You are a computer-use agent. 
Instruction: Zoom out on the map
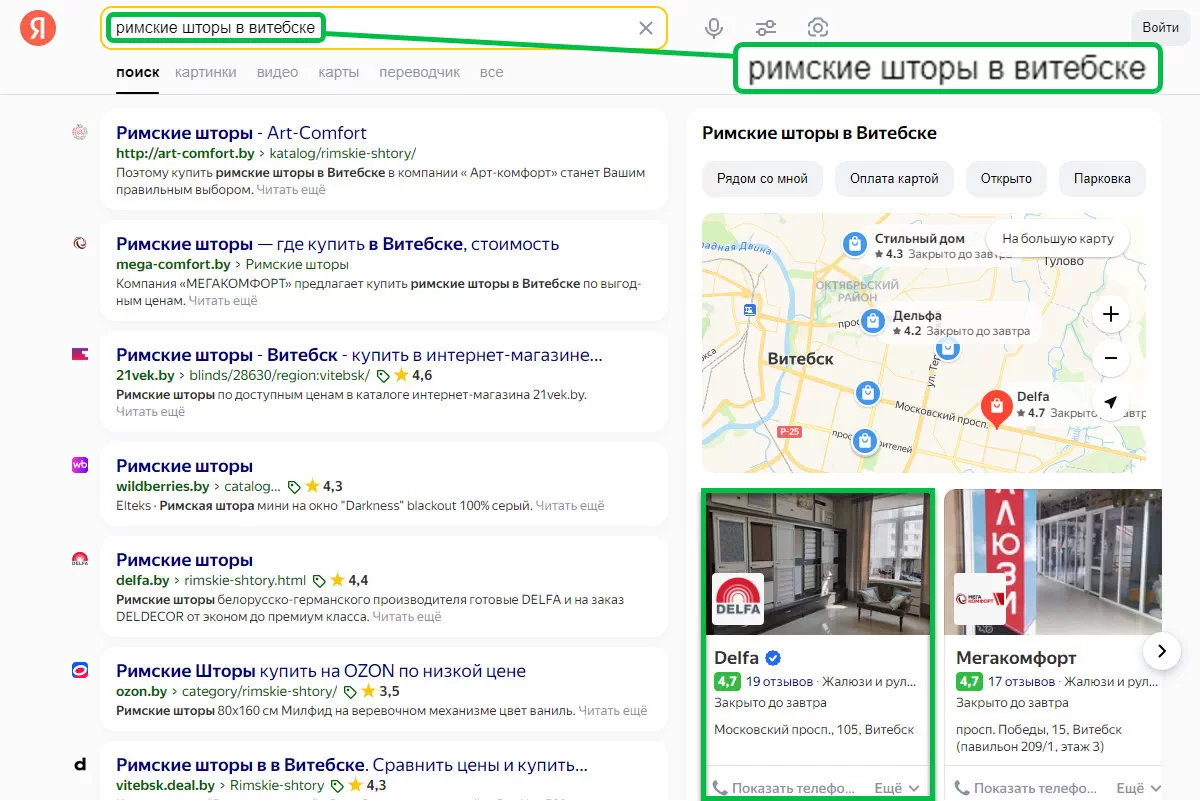point(1110,358)
